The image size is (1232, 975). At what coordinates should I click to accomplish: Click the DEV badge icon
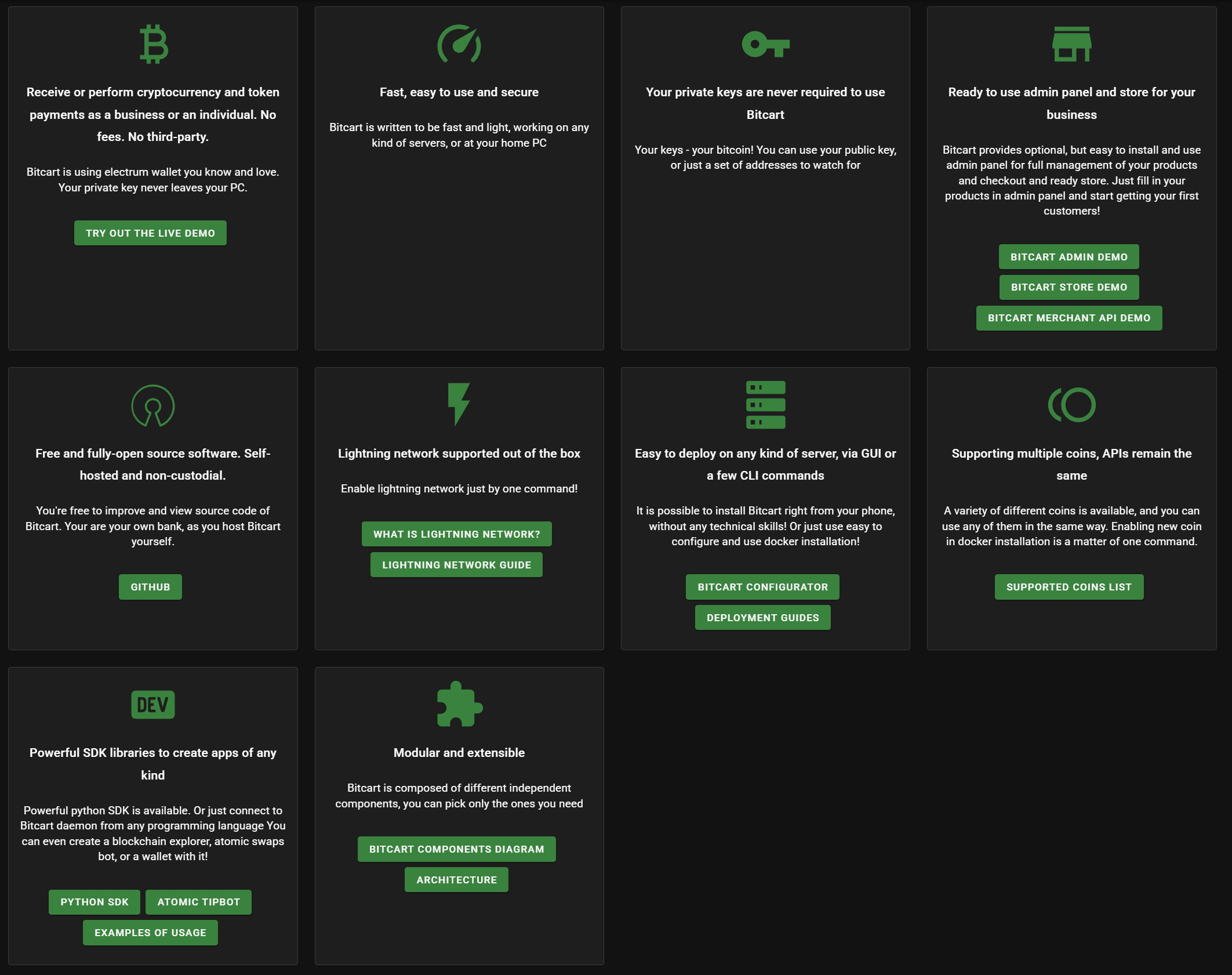coord(153,705)
